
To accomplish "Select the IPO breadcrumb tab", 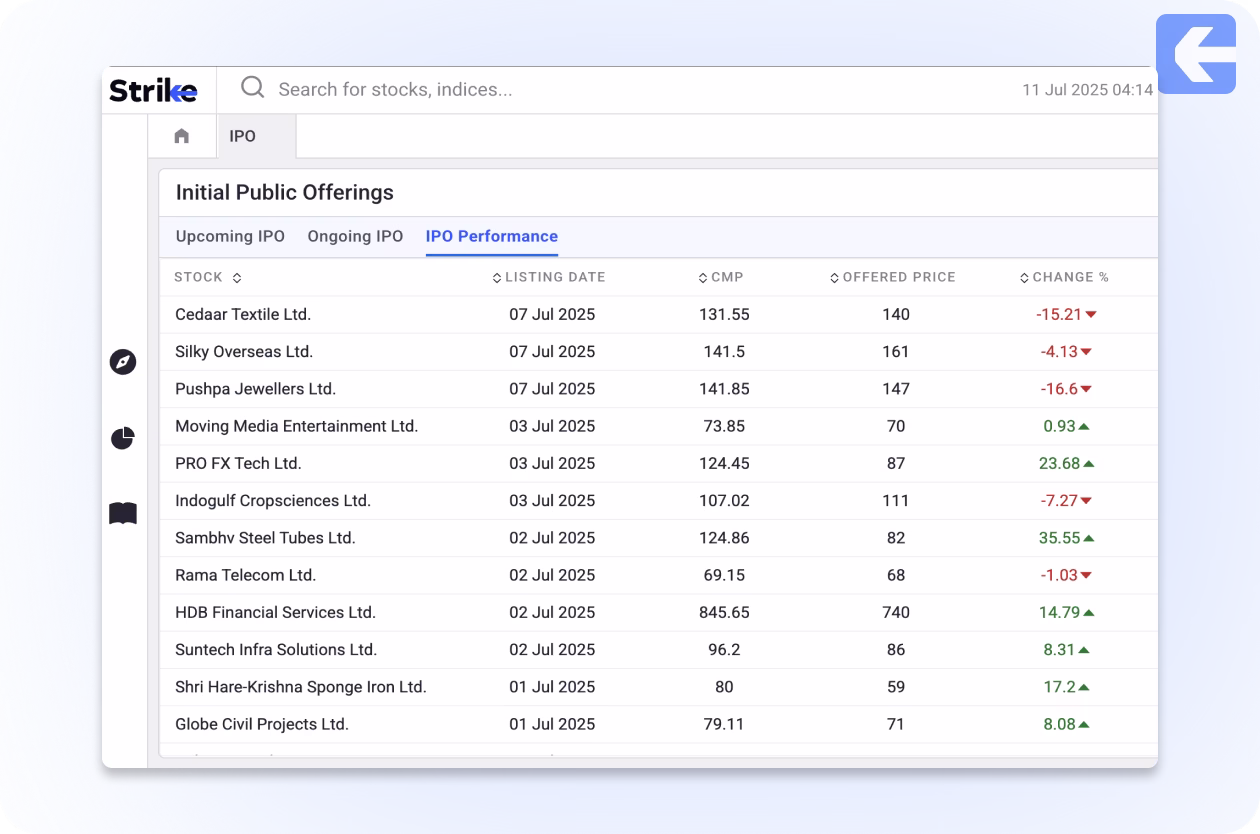I will (x=243, y=136).
